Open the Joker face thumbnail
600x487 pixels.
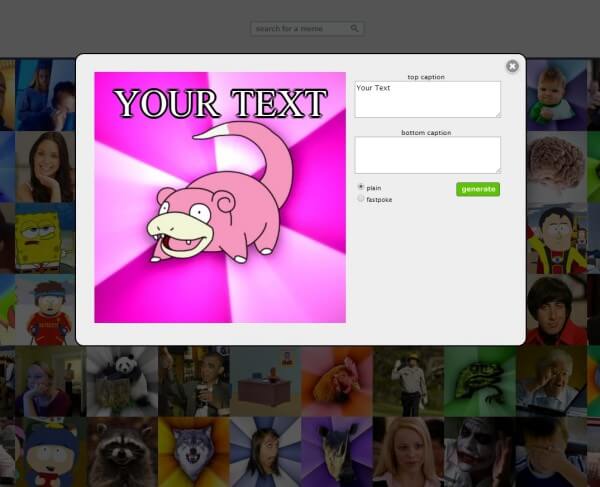tap(480, 452)
